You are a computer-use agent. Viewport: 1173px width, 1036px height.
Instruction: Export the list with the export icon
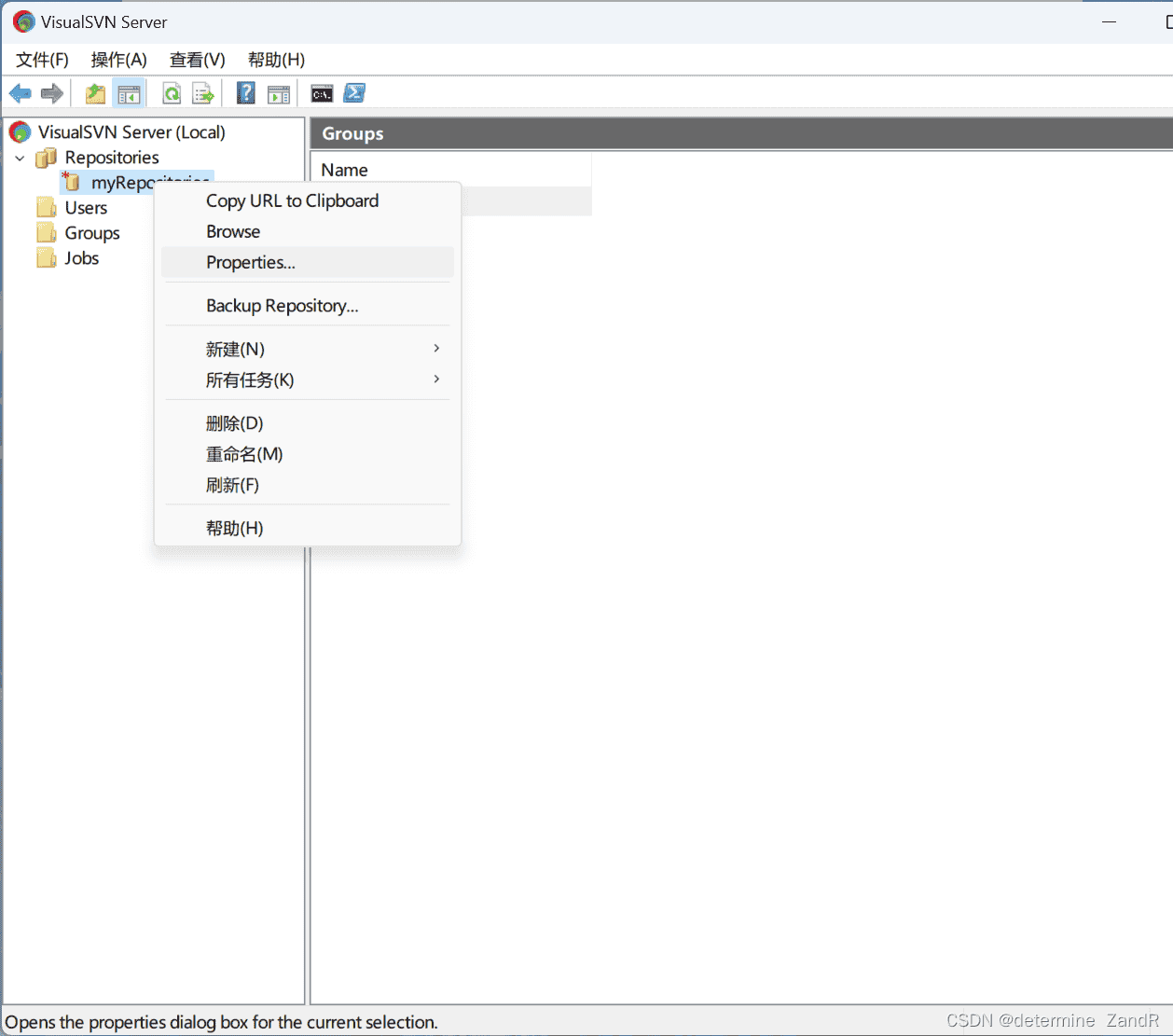pos(202,93)
